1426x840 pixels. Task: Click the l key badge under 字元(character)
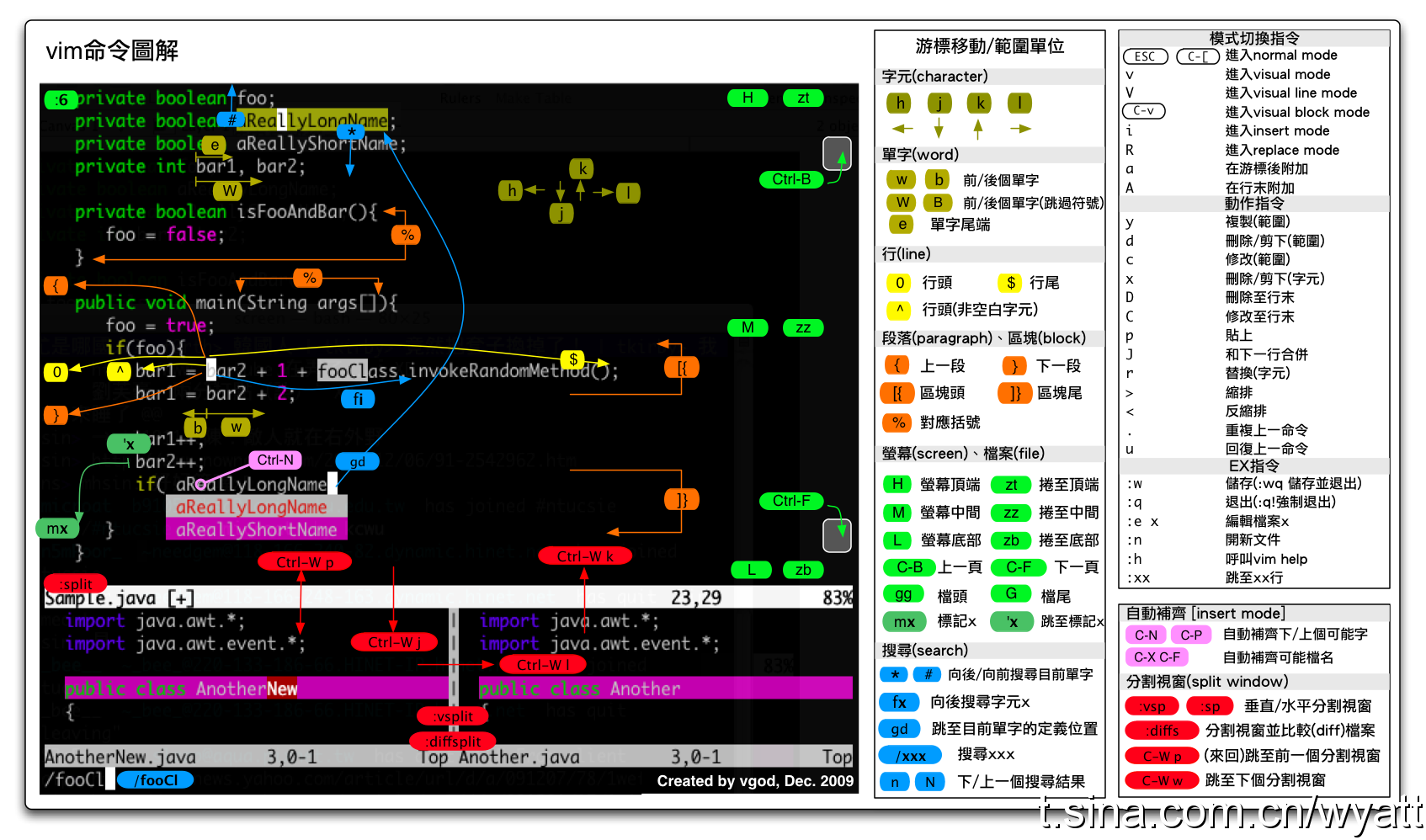pos(1019,103)
